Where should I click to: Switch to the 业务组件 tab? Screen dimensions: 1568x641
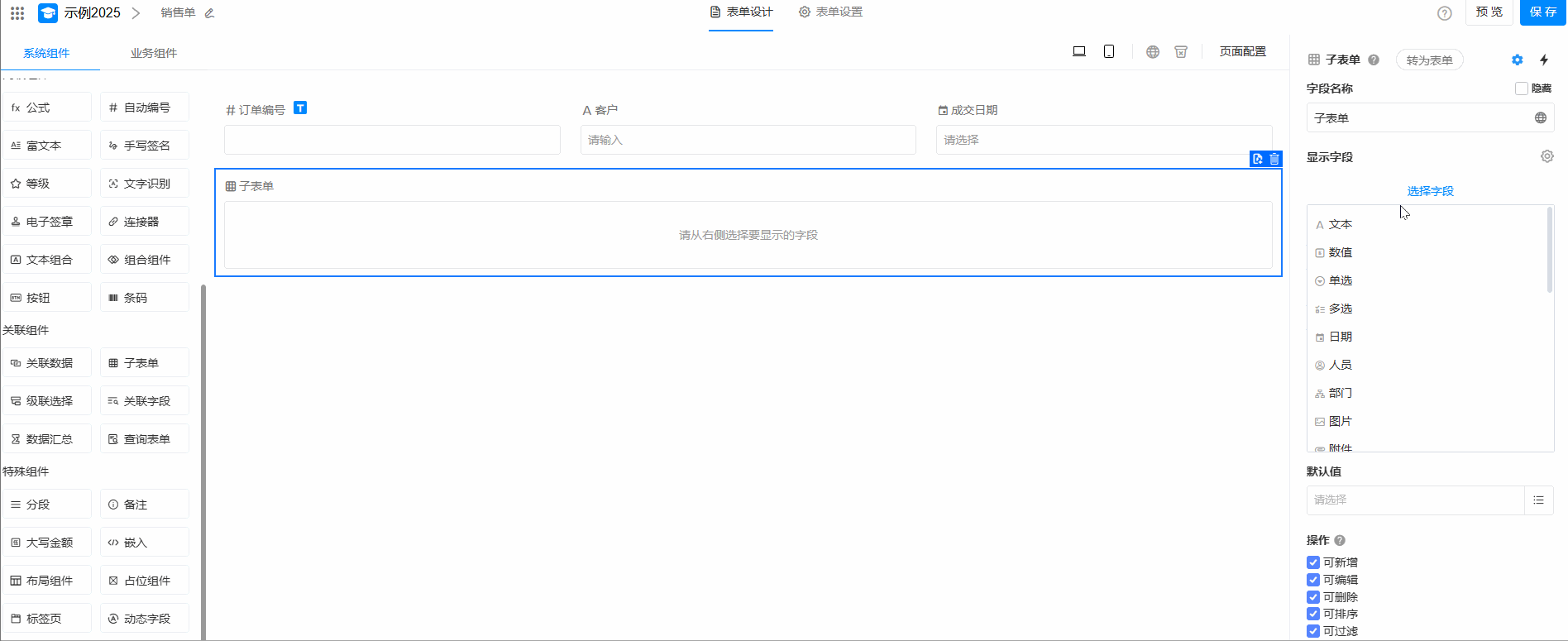pos(153,53)
